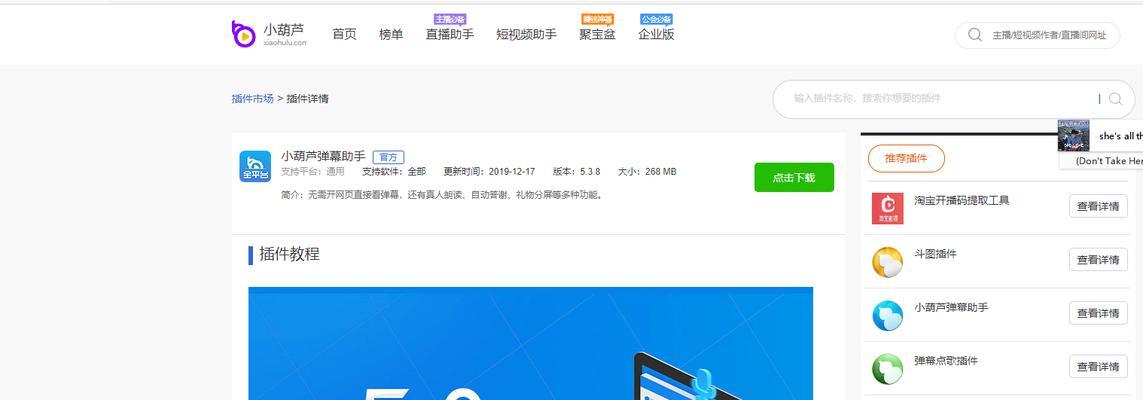Click 查看详情 for 斗图插件

click(x=1098, y=259)
